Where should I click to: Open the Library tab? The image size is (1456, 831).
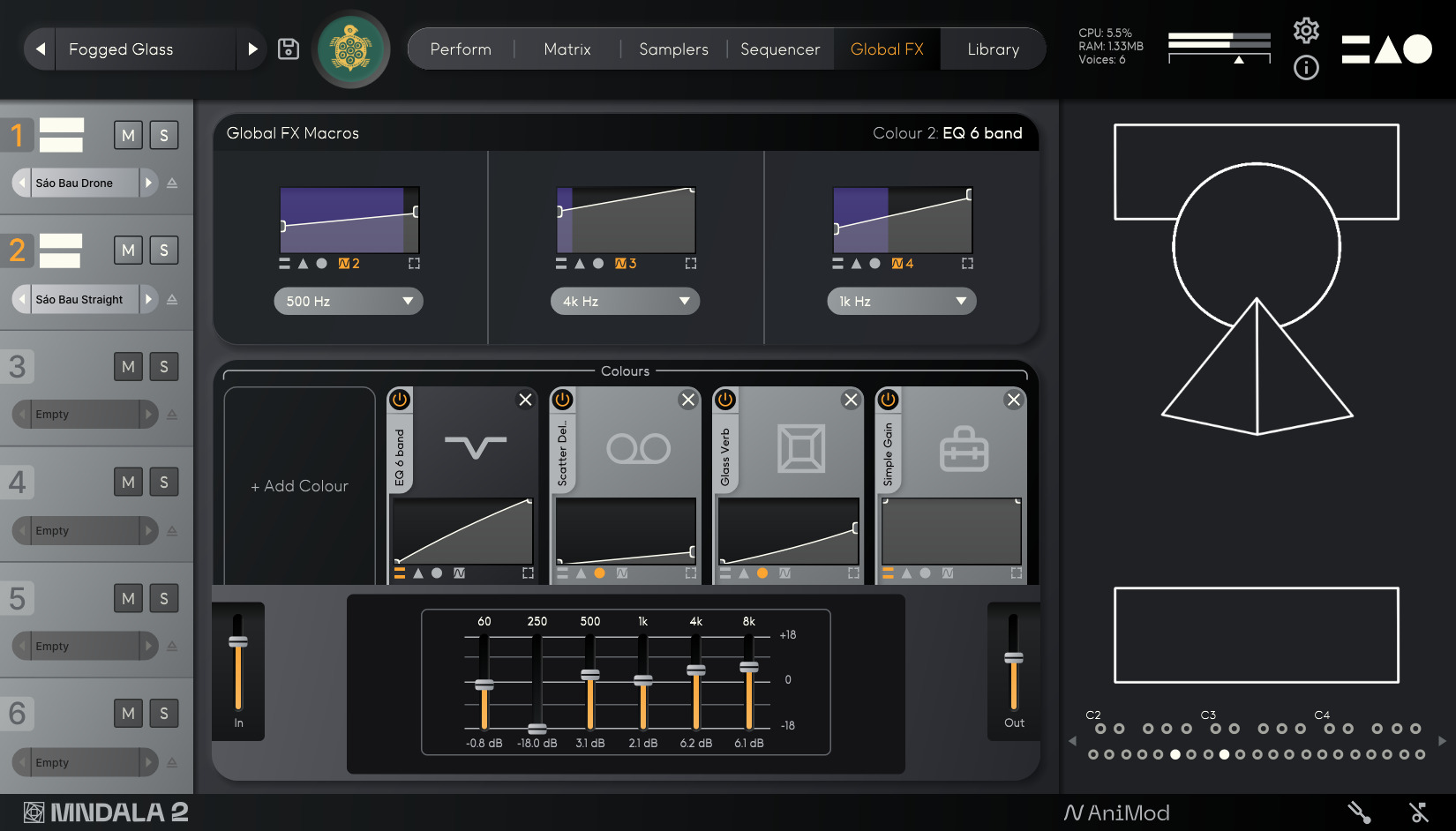tap(993, 49)
